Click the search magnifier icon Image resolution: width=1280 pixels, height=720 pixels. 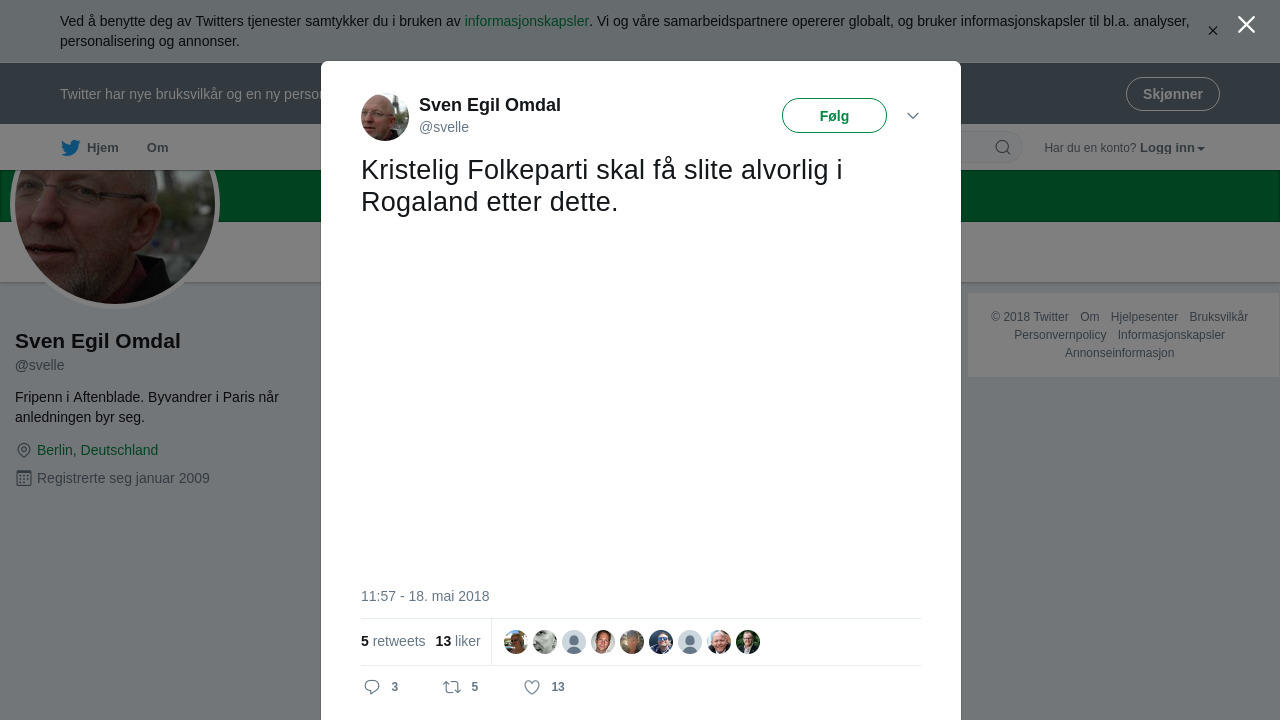(x=1002, y=148)
